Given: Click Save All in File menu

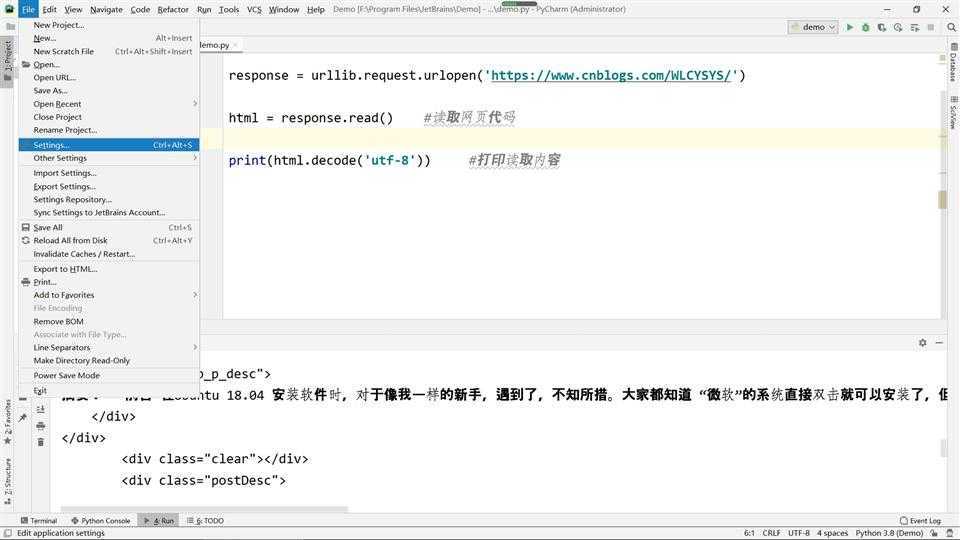Looking at the screenshot, I should pyautogui.click(x=109, y=228).
